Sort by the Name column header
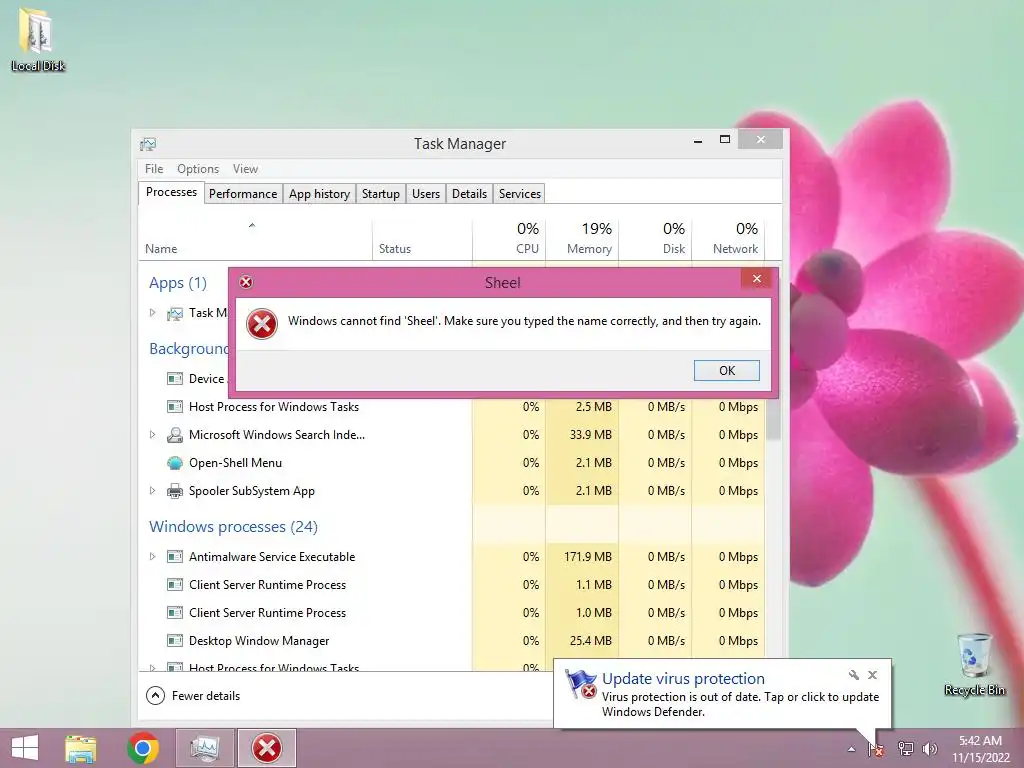The image size is (1024, 768). coord(255,239)
